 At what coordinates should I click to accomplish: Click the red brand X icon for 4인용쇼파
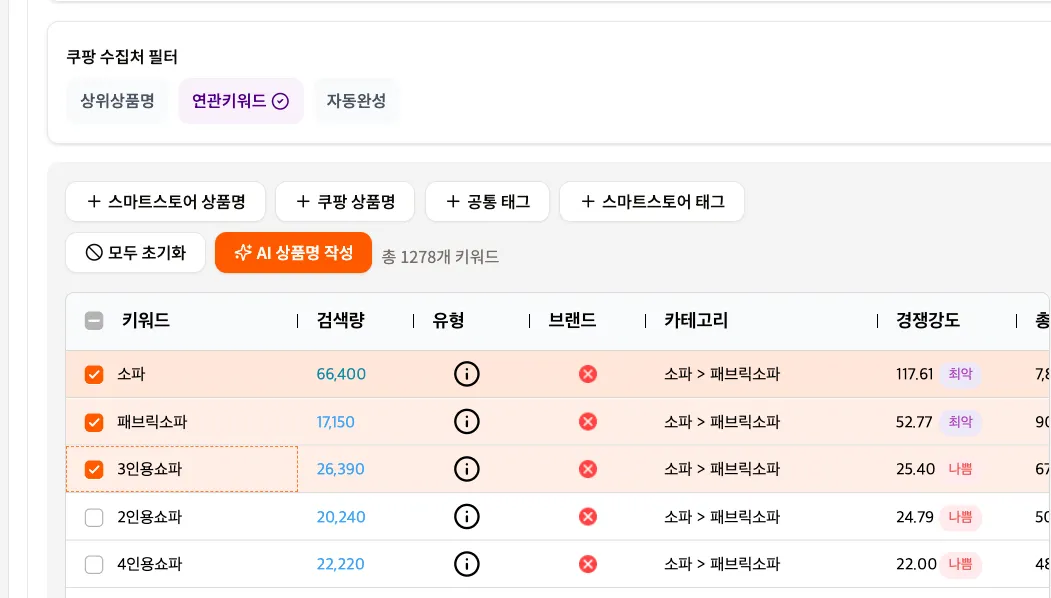[x=588, y=564]
